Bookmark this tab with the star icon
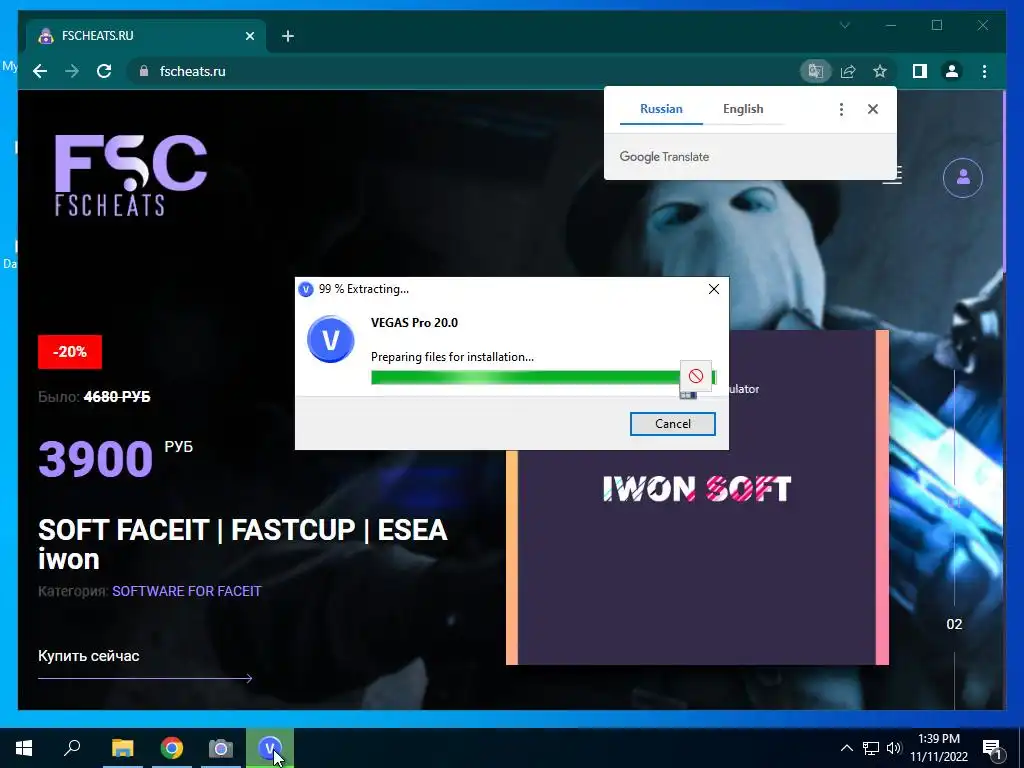This screenshot has width=1024, height=768. [880, 71]
